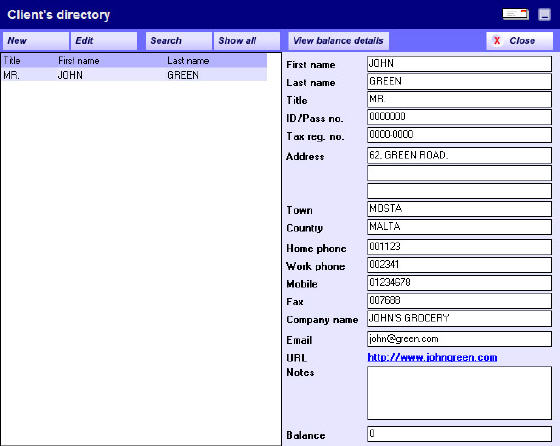This screenshot has height=446, width=560.
Task: Click the ID/Pass no. field
Action: coord(459,117)
